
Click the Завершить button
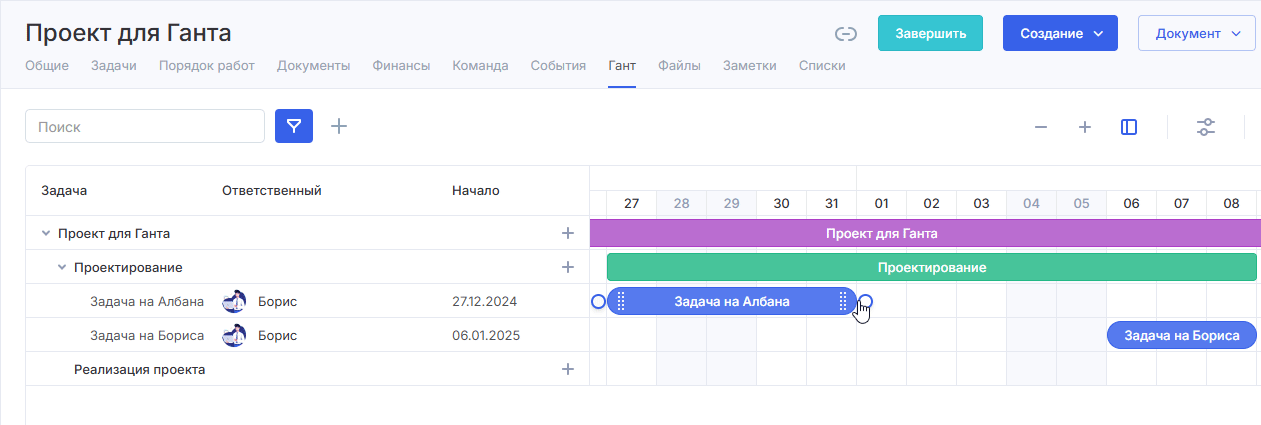[x=930, y=33]
